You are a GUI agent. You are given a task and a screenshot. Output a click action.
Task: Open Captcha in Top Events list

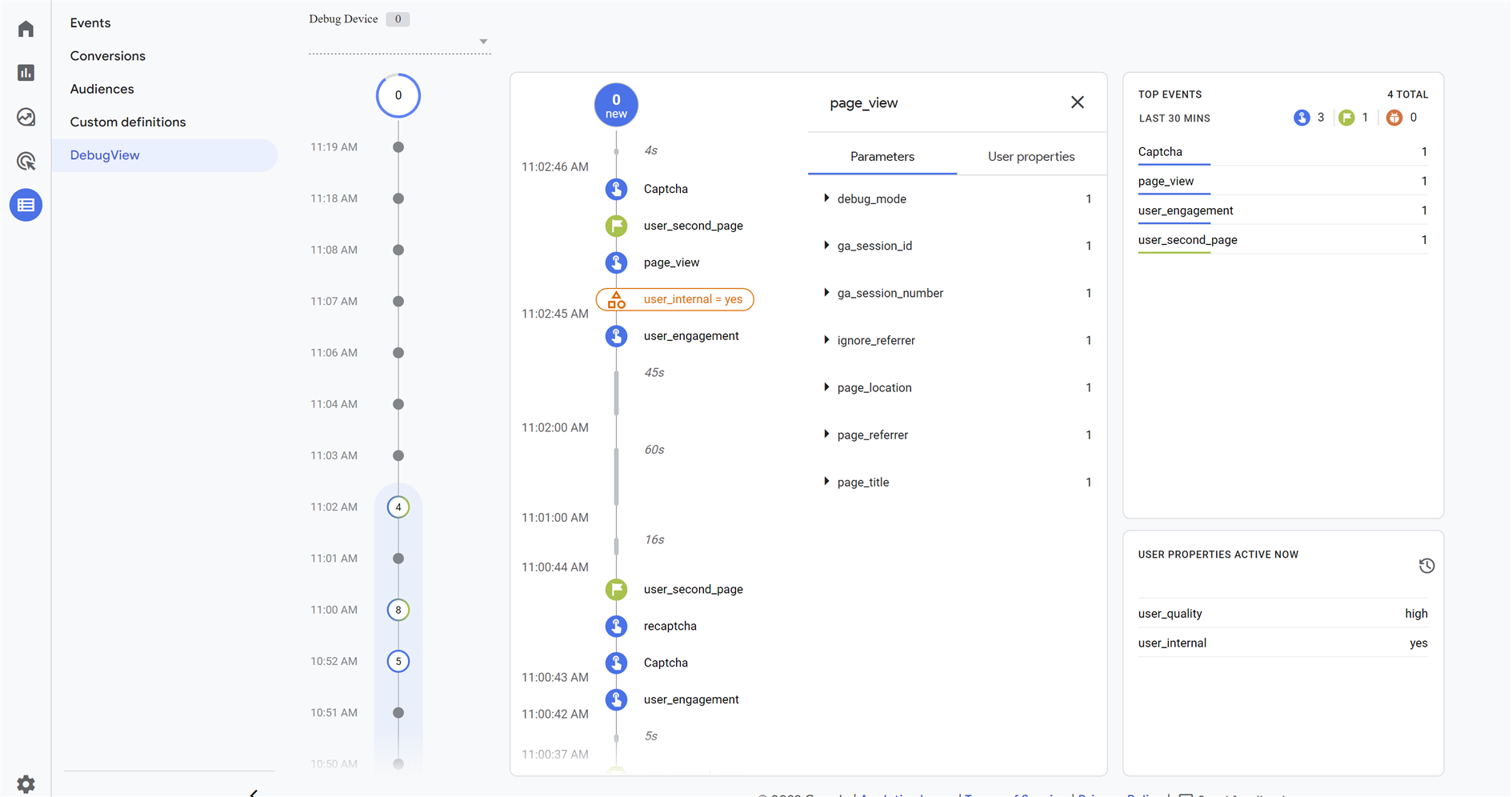click(x=1160, y=152)
